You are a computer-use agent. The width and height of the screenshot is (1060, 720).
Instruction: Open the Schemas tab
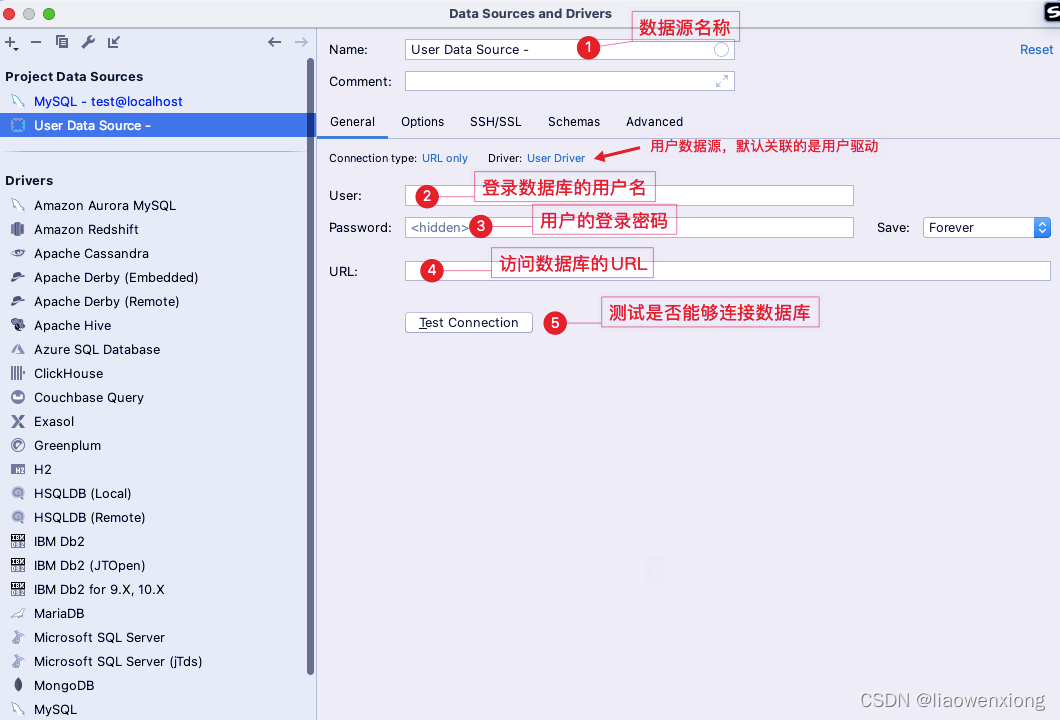coord(574,122)
